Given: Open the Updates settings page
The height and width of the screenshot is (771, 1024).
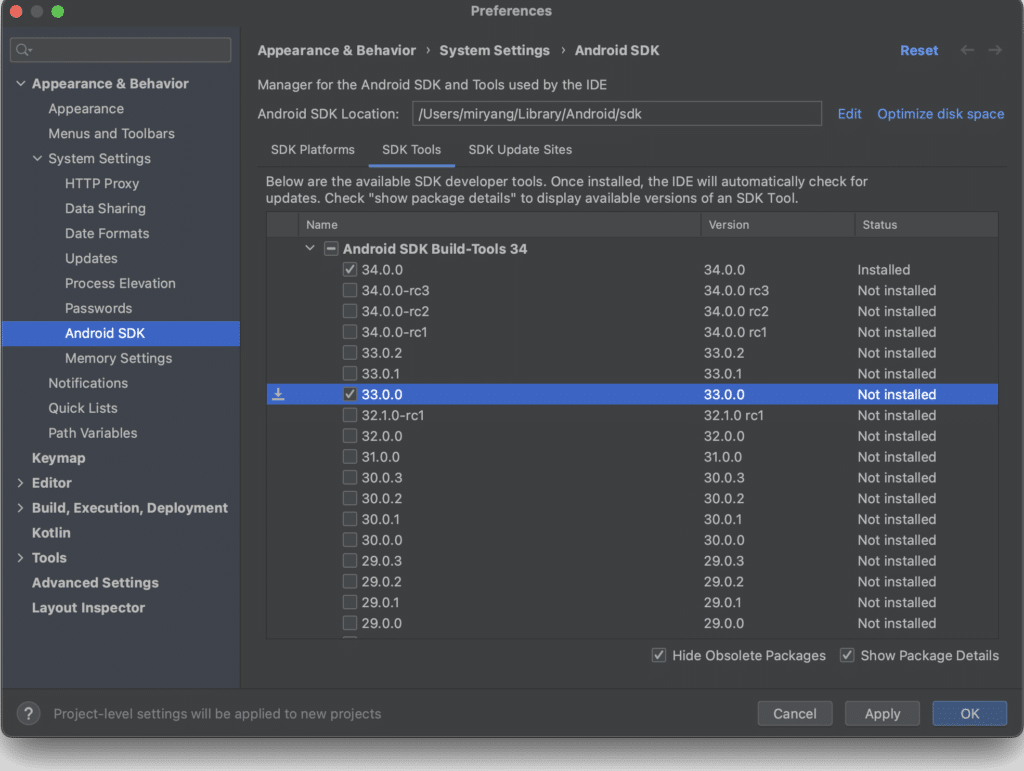Looking at the screenshot, I should [x=91, y=259].
